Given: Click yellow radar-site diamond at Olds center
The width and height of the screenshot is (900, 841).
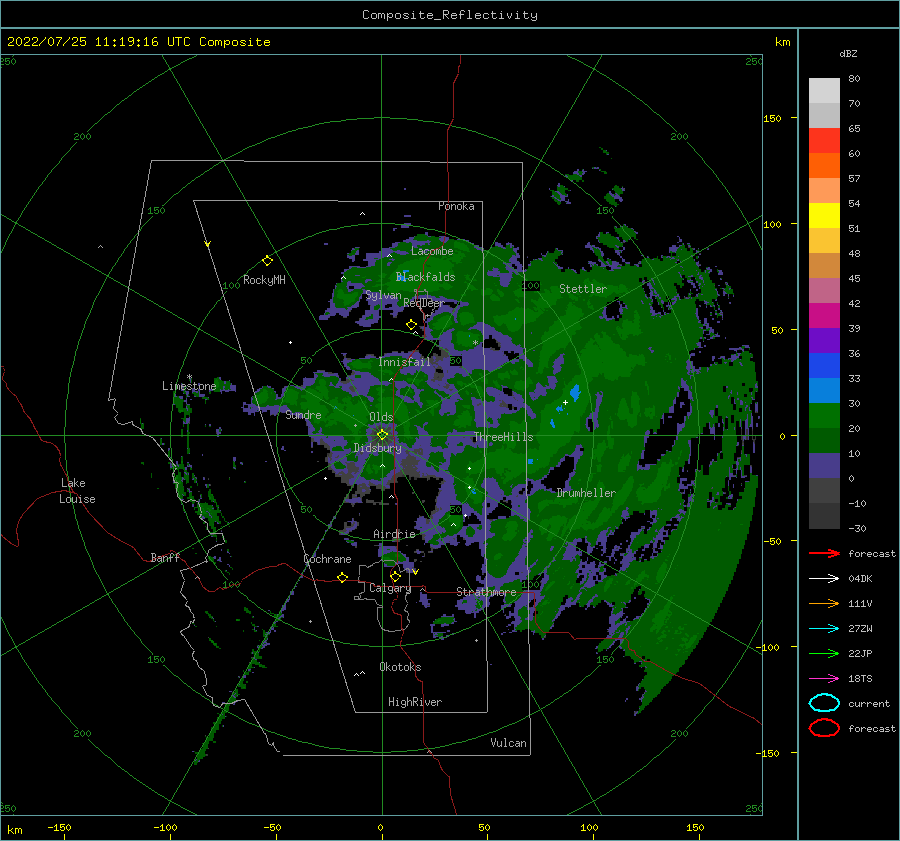Looking at the screenshot, I should (382, 435).
